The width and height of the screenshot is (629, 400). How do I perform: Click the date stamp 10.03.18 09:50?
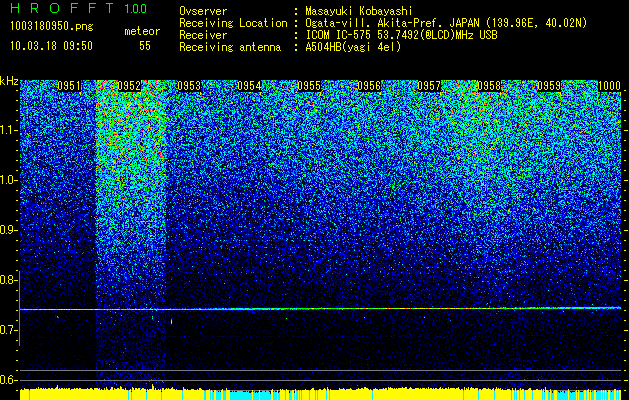coord(51,46)
